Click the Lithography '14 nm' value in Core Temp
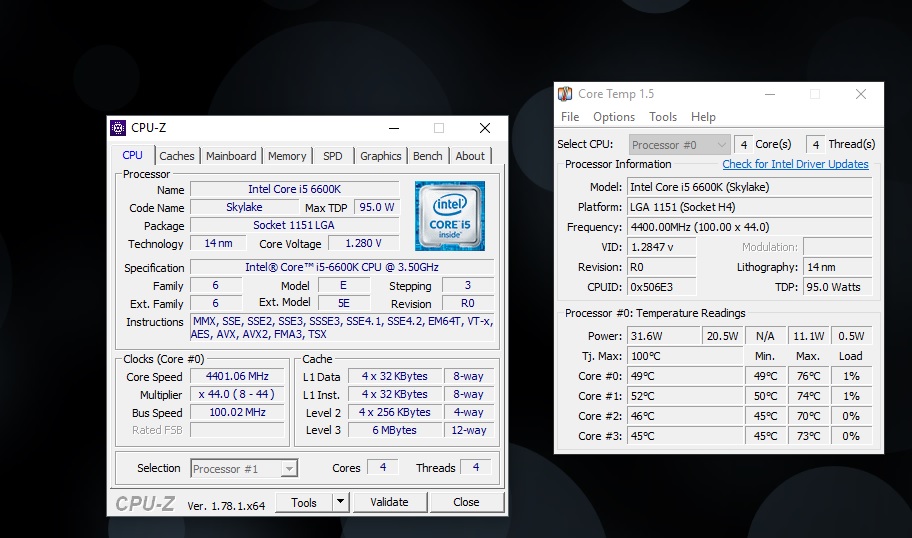The width and height of the screenshot is (912, 538). [838, 267]
